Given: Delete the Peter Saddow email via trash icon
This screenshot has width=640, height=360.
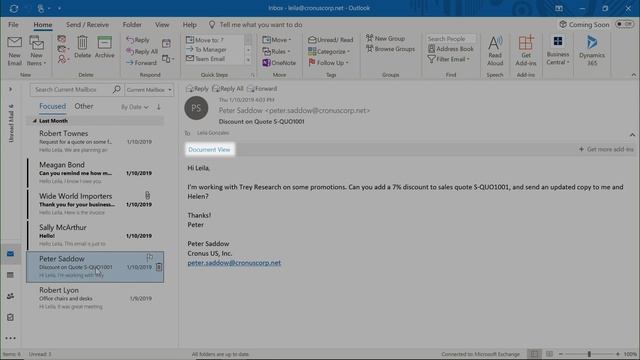Looking at the screenshot, I should pos(159,267).
